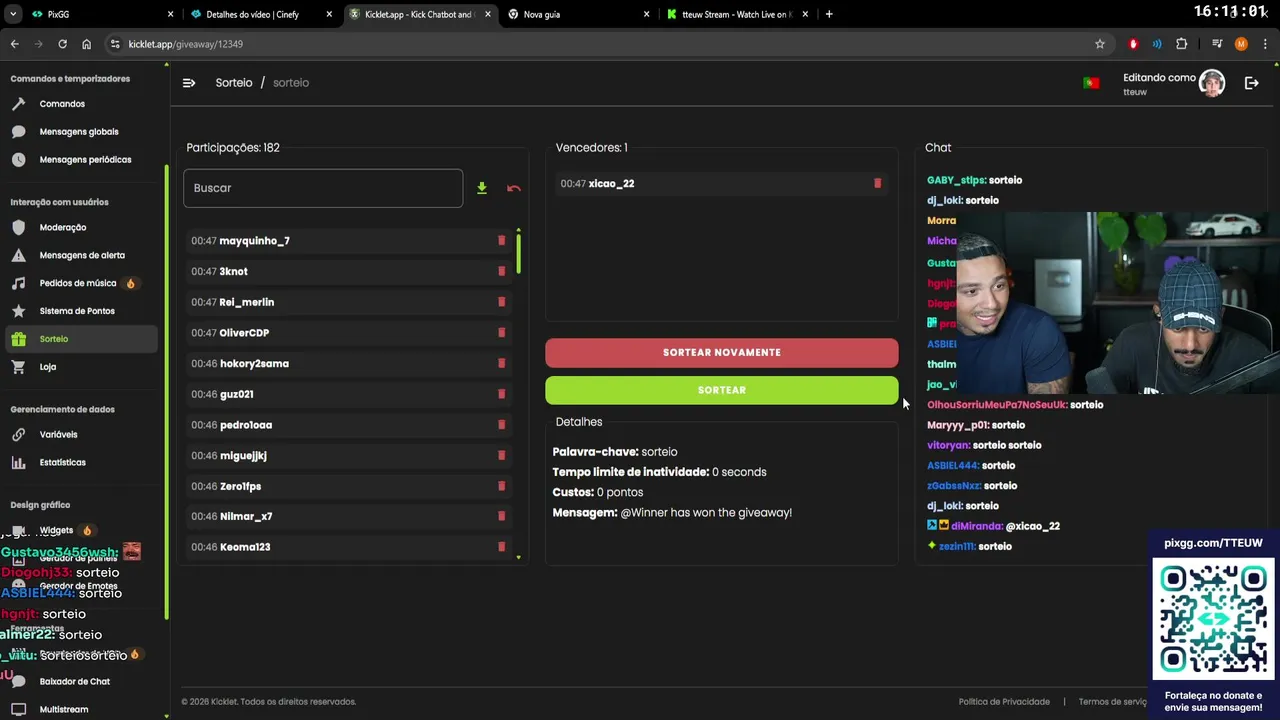This screenshot has width=1280, height=720.
Task: Delete participant miguejjkj
Action: (x=502, y=455)
